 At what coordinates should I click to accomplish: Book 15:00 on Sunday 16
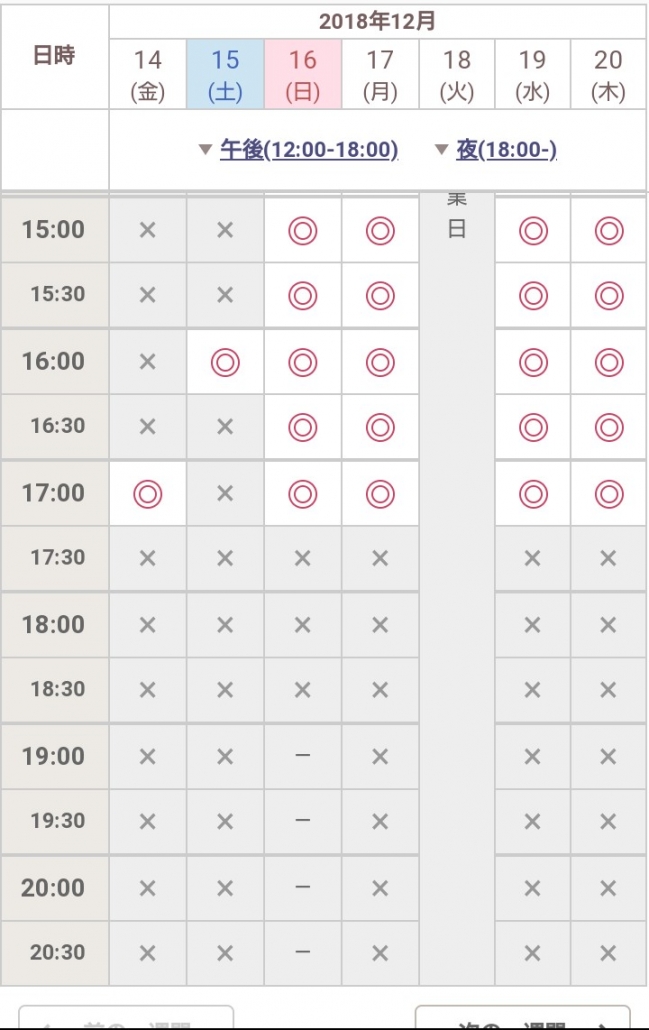pos(303,231)
